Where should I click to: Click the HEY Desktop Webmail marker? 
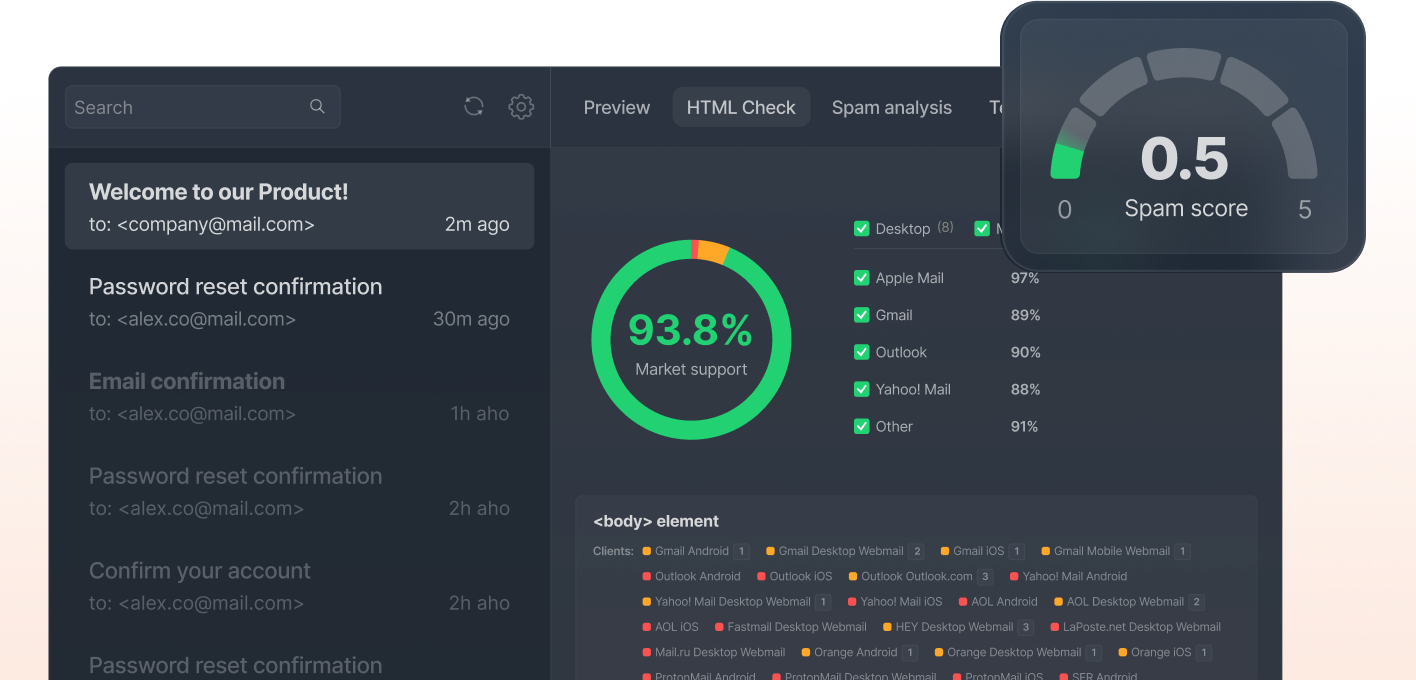pos(887,627)
